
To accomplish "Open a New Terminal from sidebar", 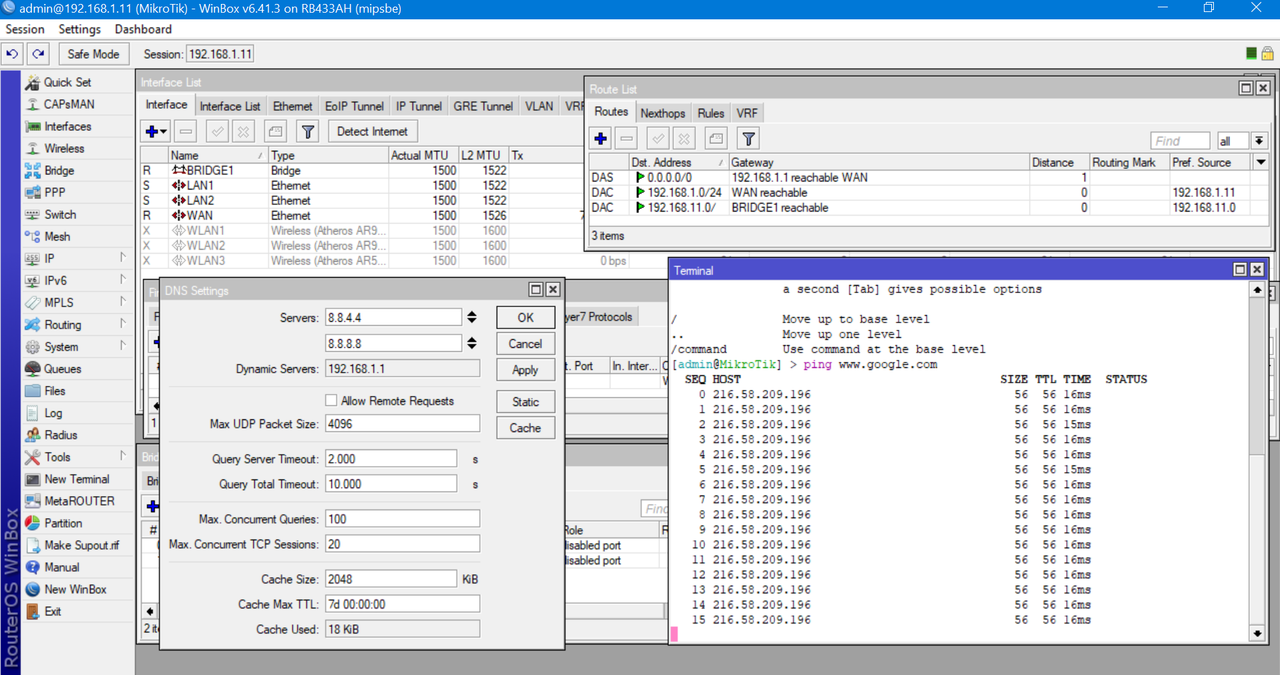I will click(x=76, y=479).
